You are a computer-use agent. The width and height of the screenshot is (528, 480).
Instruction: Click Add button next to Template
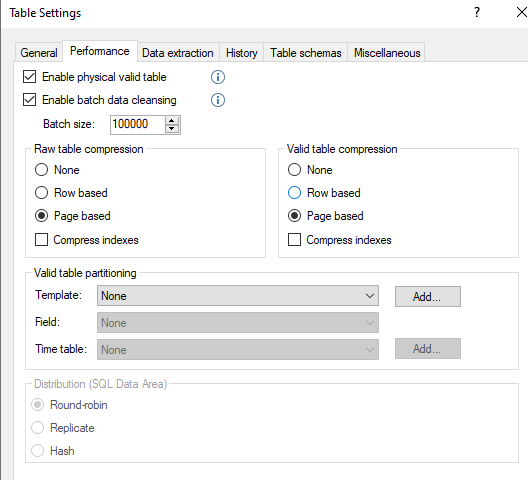(x=428, y=296)
